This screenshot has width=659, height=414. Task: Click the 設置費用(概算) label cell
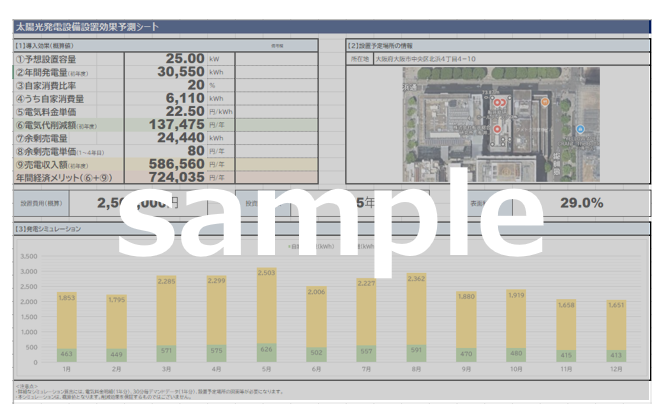point(42,203)
